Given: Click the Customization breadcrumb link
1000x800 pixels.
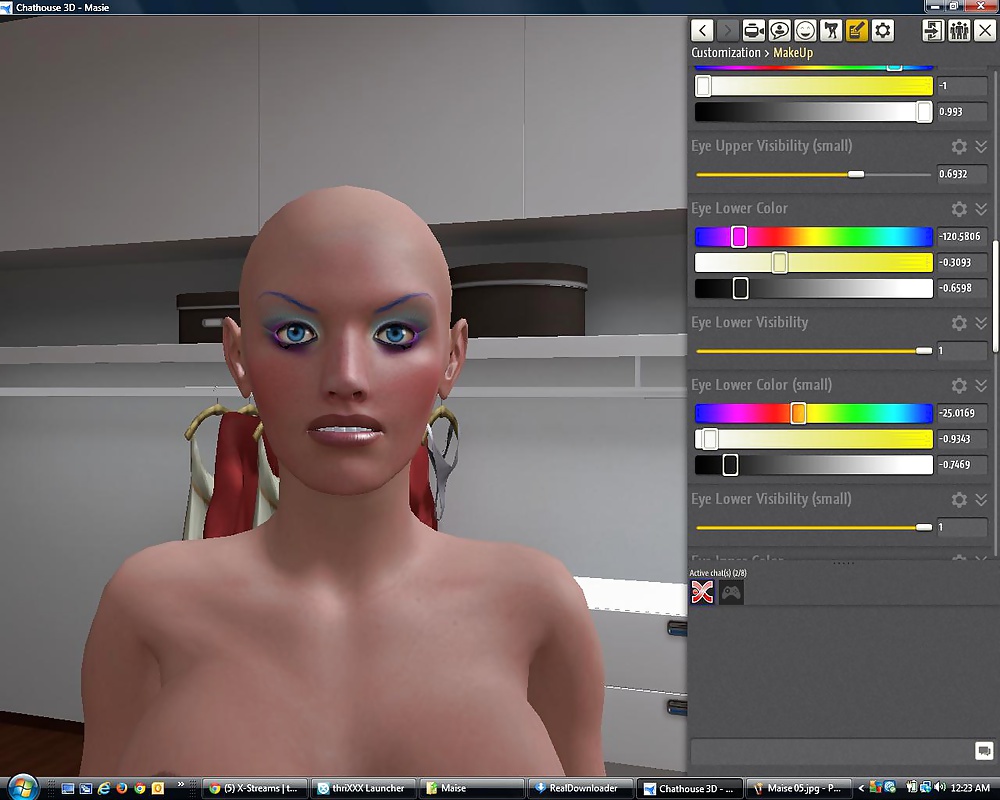Looking at the screenshot, I should click(726, 53).
